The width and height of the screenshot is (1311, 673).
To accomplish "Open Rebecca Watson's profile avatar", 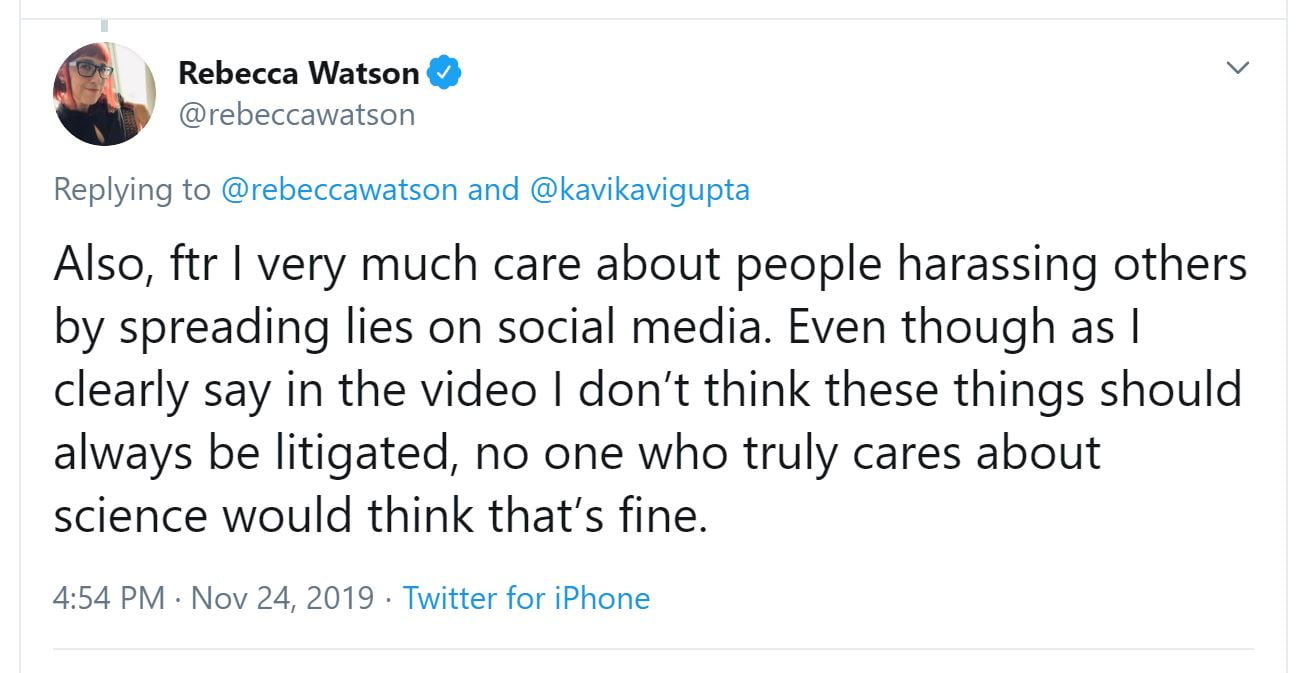I will click(104, 94).
